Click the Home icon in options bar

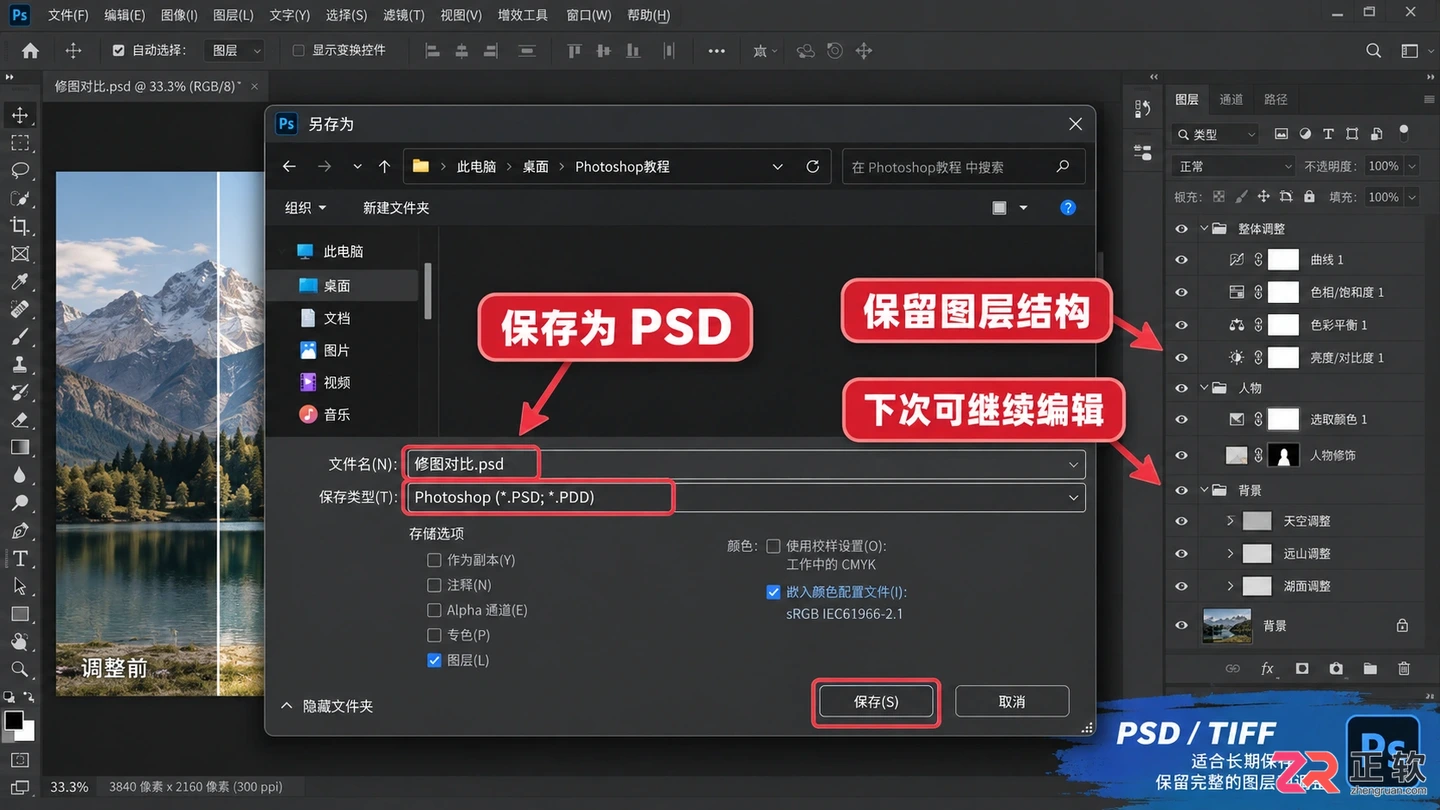click(x=30, y=50)
